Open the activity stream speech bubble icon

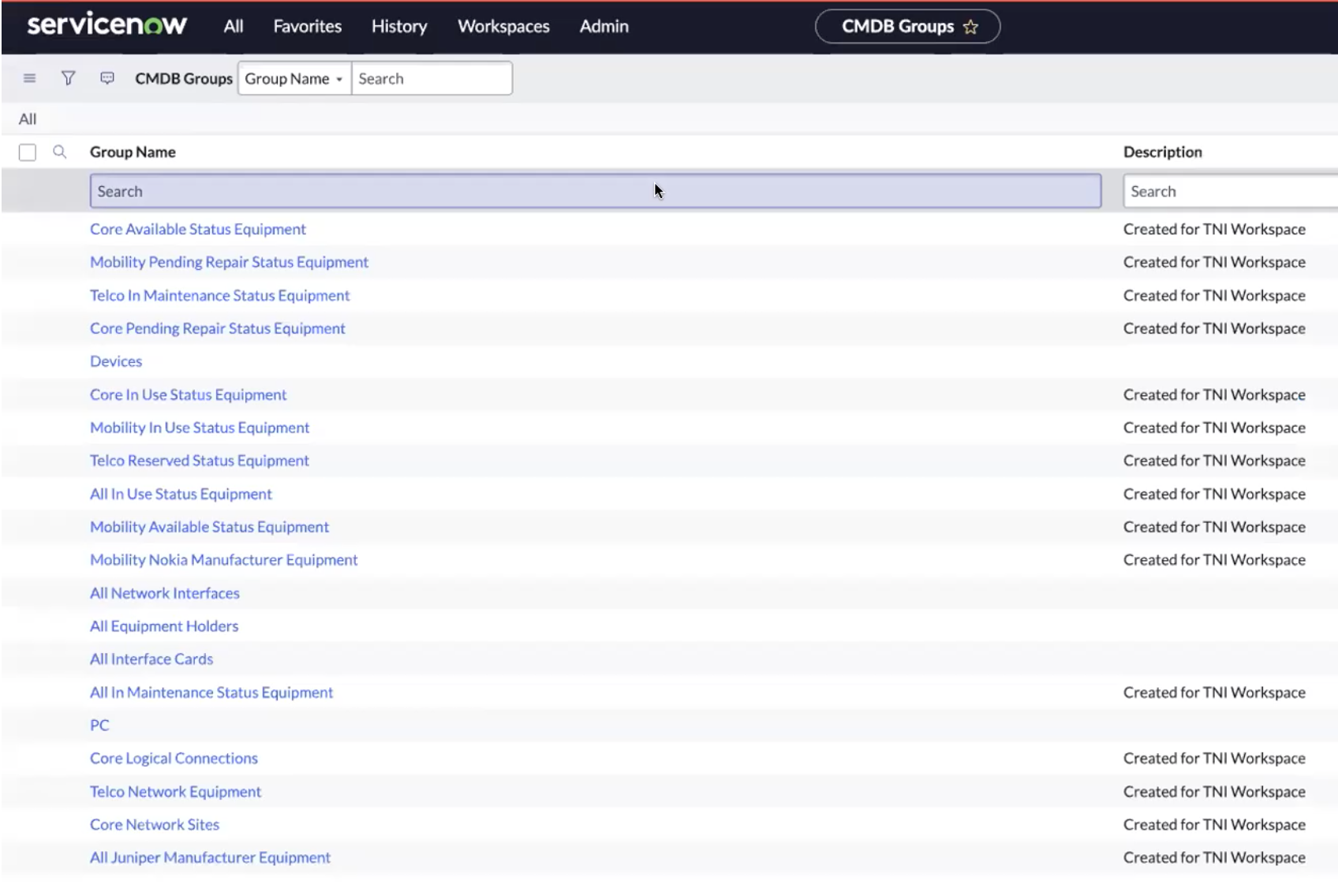coord(107,78)
